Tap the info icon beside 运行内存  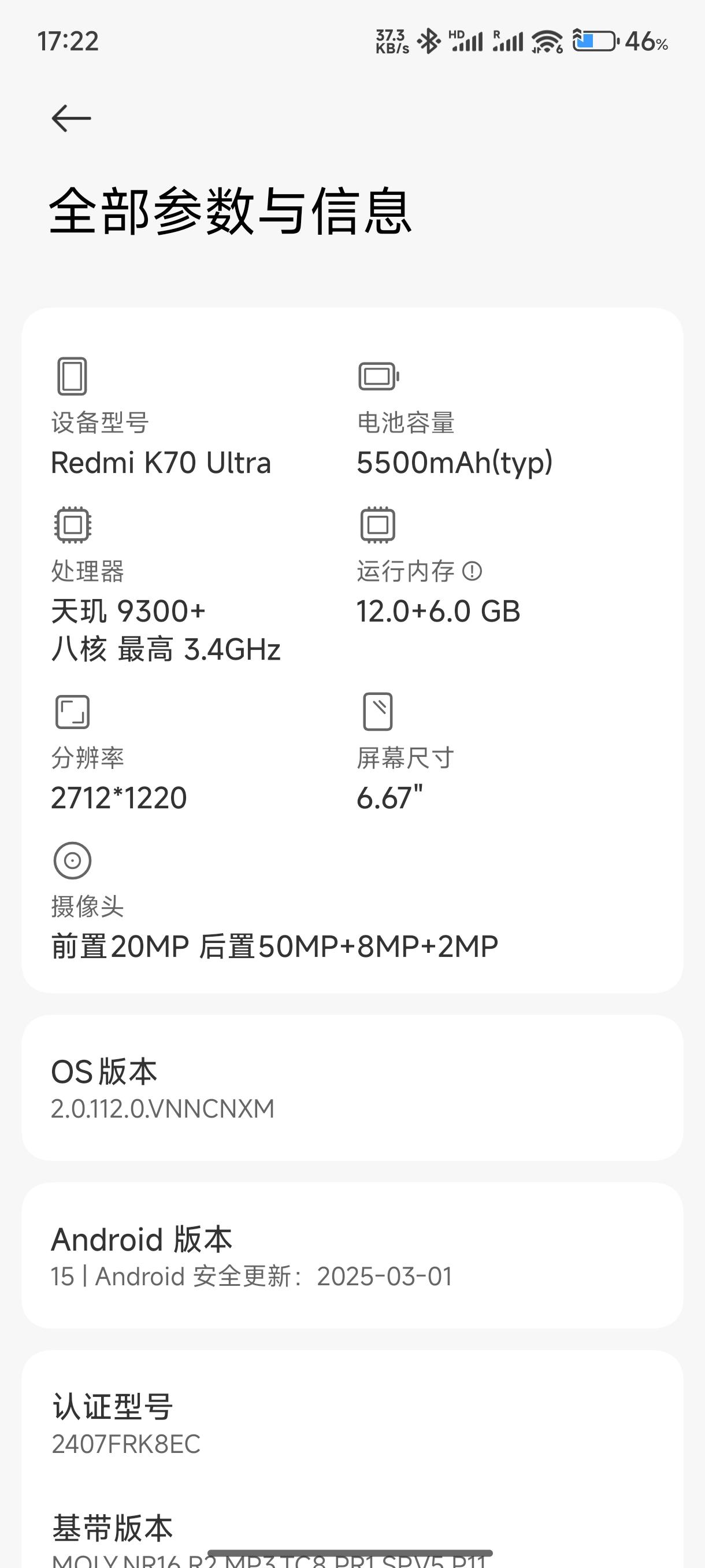472,571
